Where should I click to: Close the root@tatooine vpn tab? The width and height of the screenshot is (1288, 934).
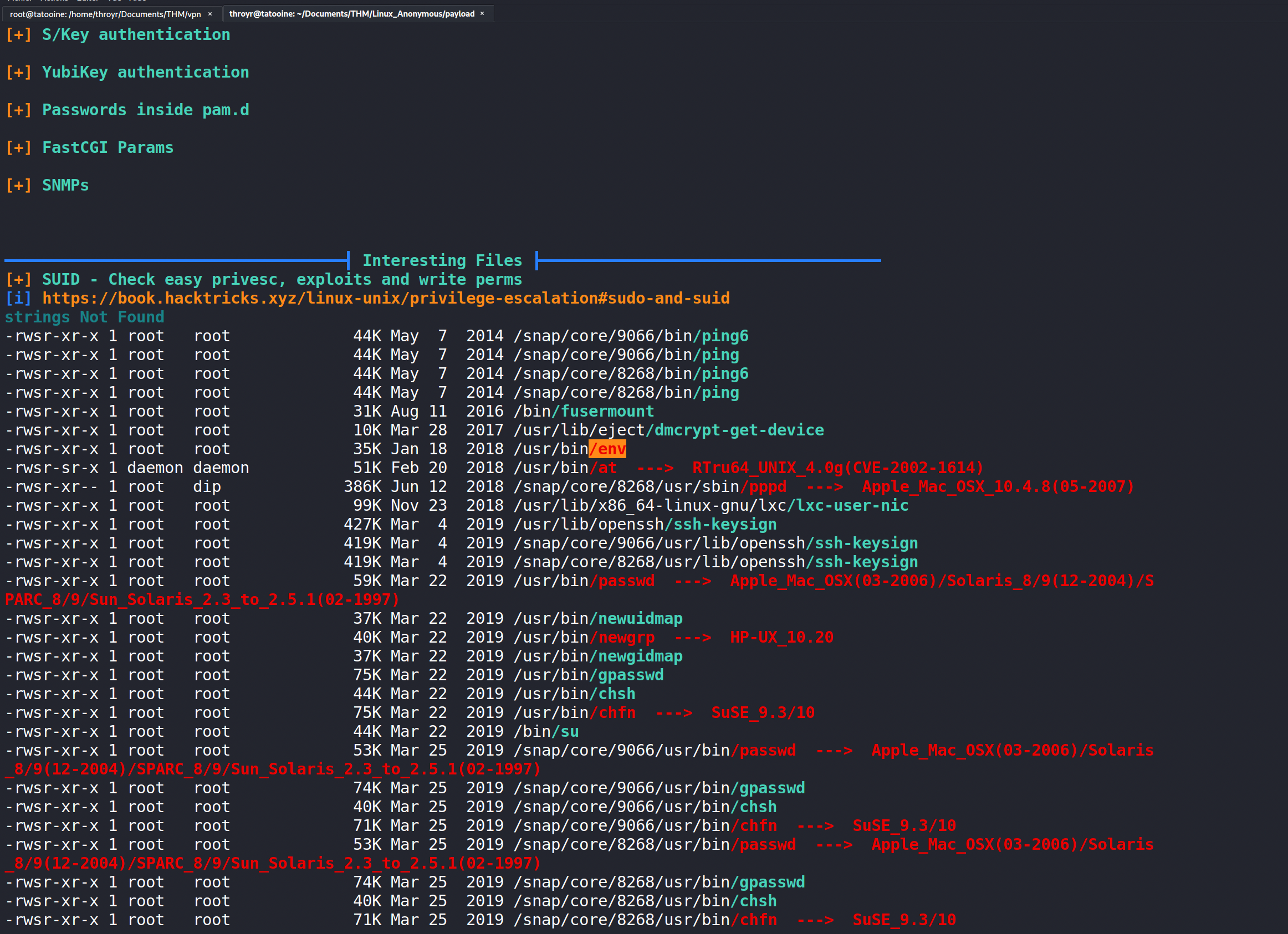210,14
